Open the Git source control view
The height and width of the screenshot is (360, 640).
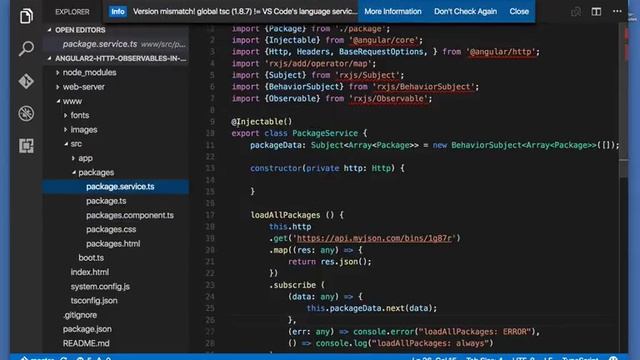[x=26, y=81]
